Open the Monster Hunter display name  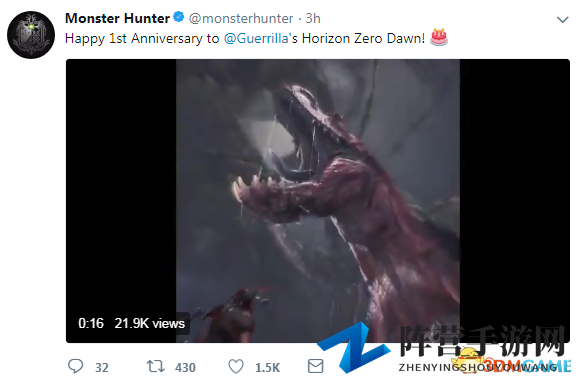(117, 18)
